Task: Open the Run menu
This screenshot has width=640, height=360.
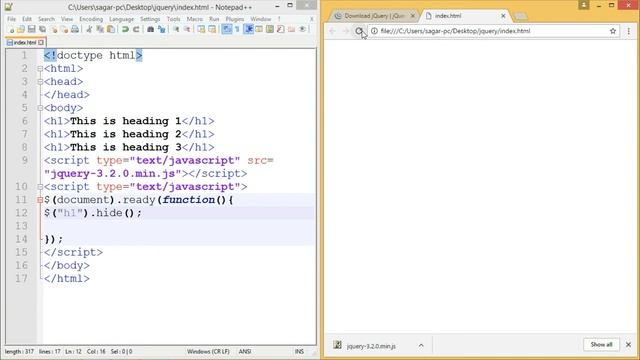Action: click(214, 19)
